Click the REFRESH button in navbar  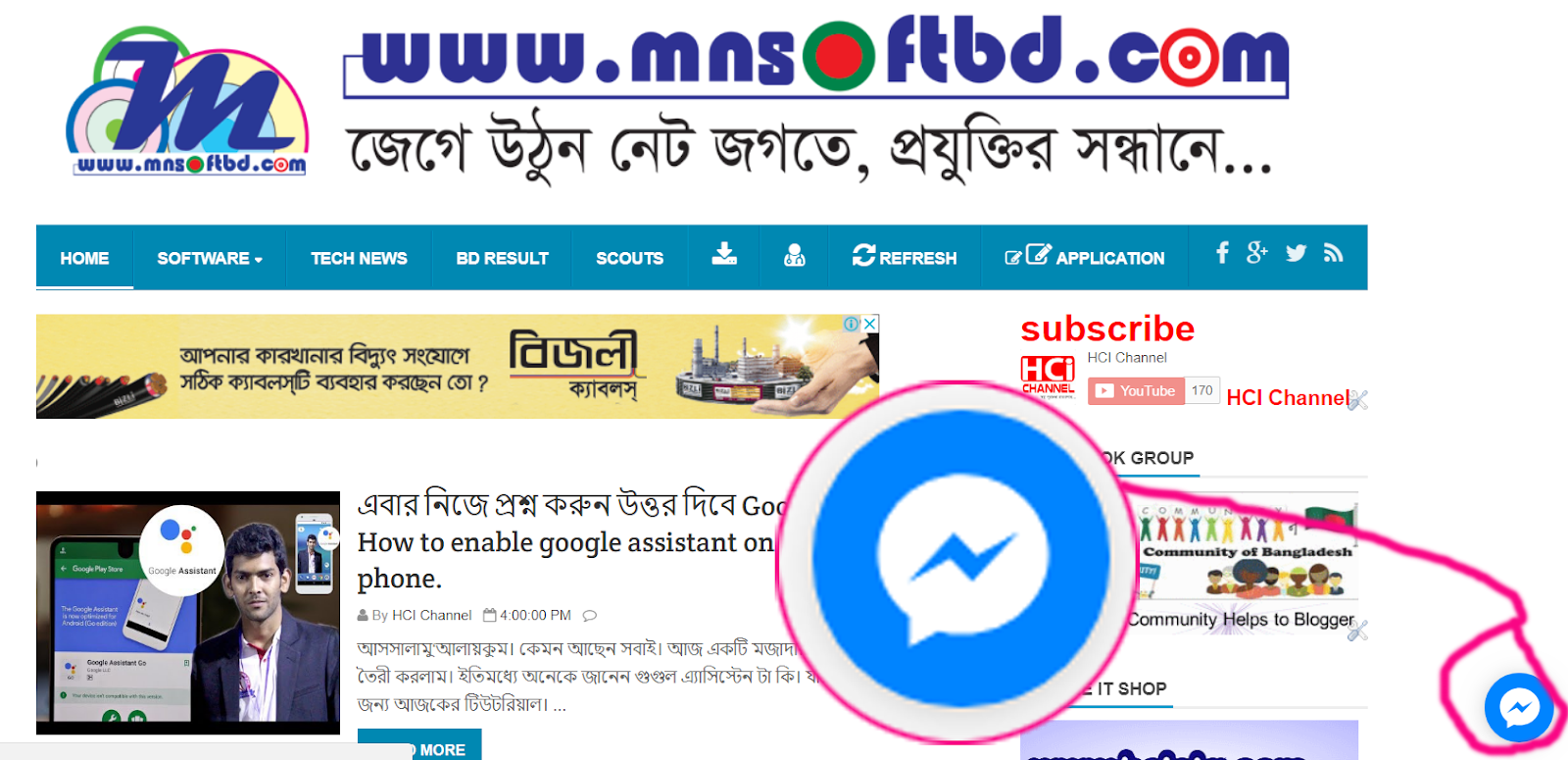905,257
